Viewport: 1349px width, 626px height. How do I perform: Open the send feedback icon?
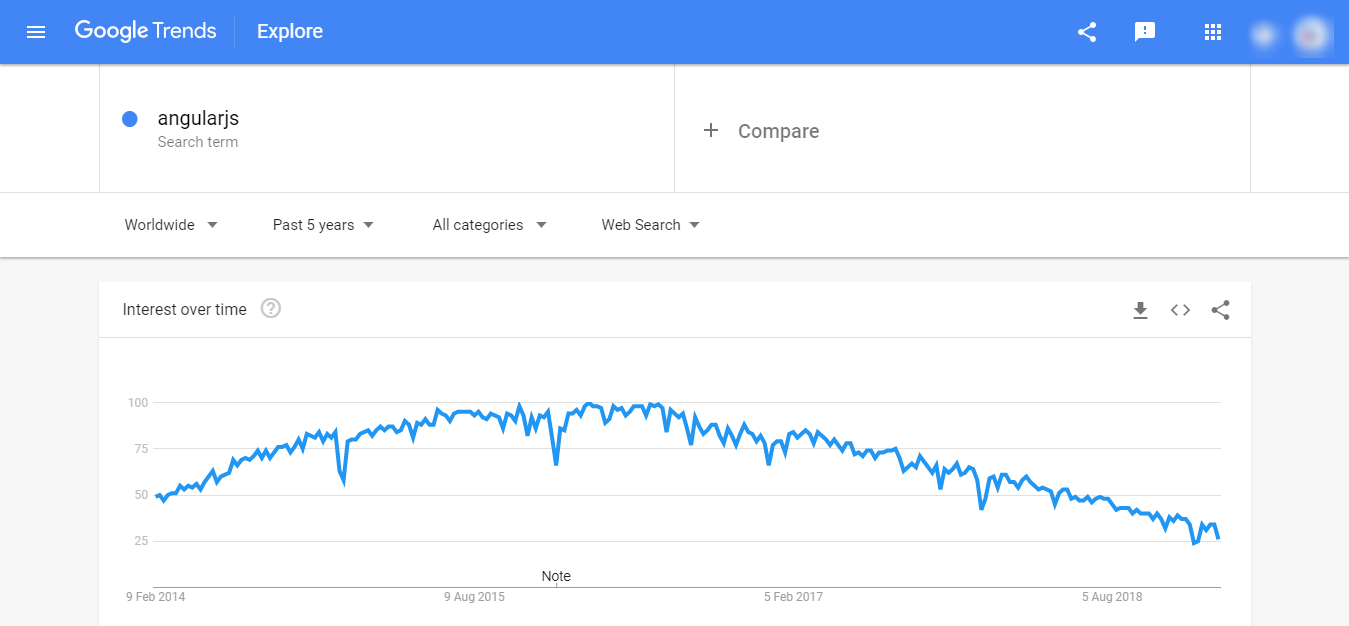point(1145,32)
